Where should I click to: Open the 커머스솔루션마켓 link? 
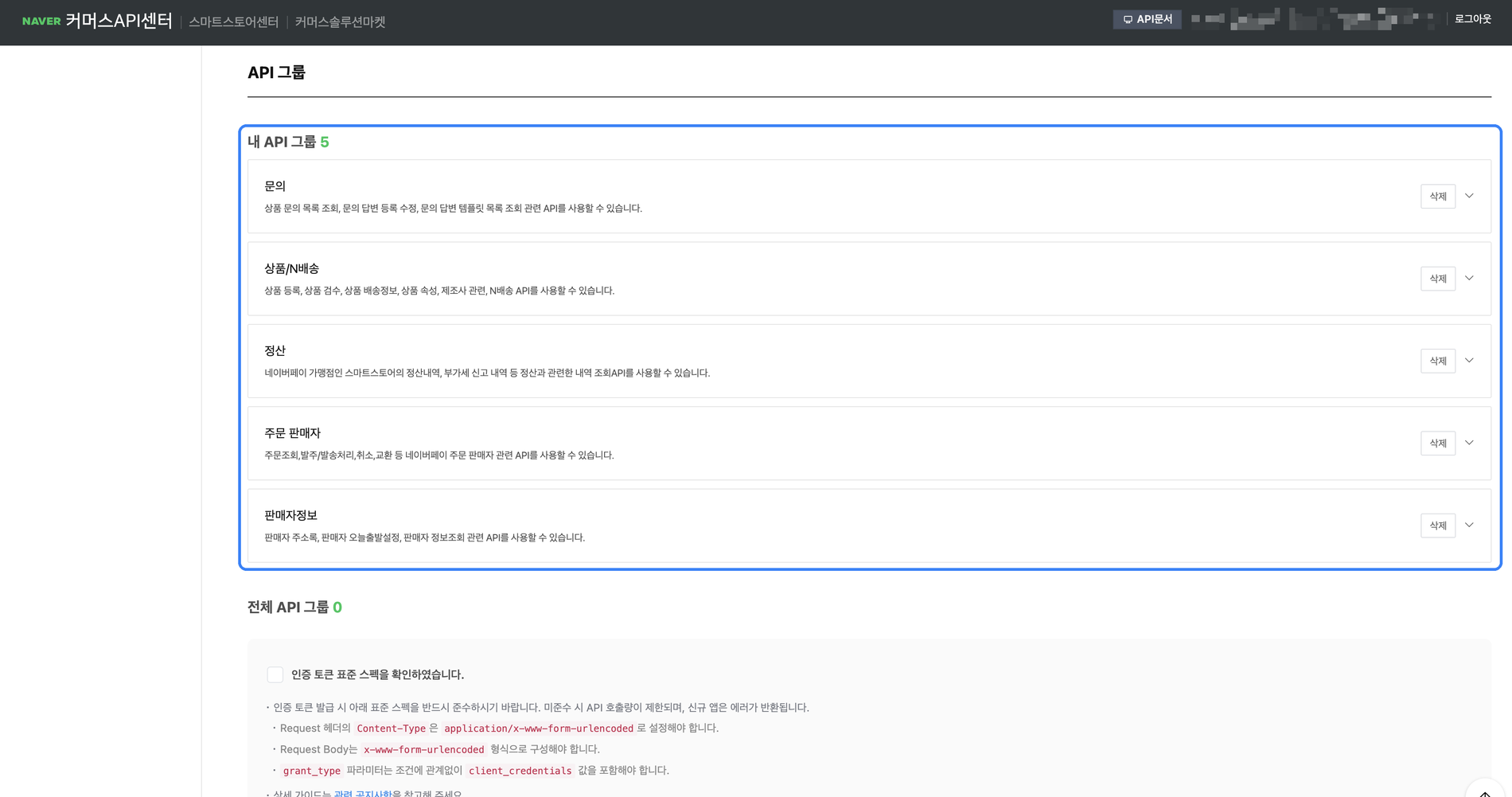tap(340, 22)
